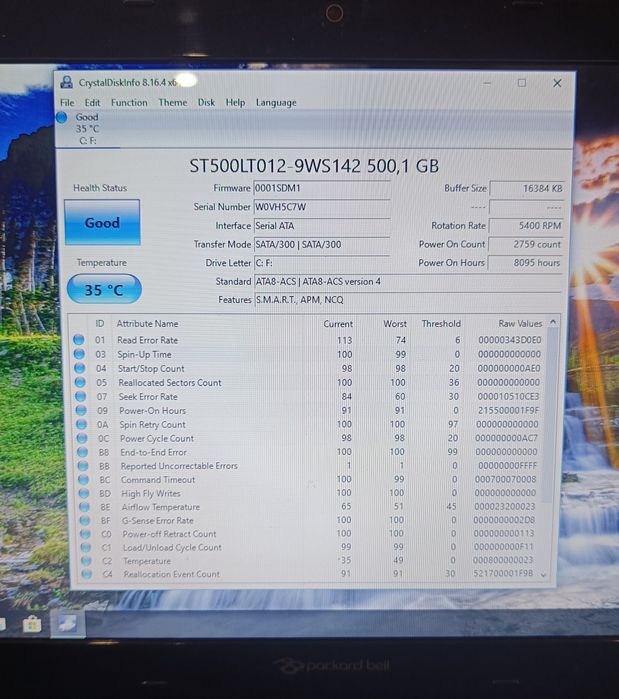
Task: Click the Interface field Serial ATA
Action: click(x=322, y=226)
